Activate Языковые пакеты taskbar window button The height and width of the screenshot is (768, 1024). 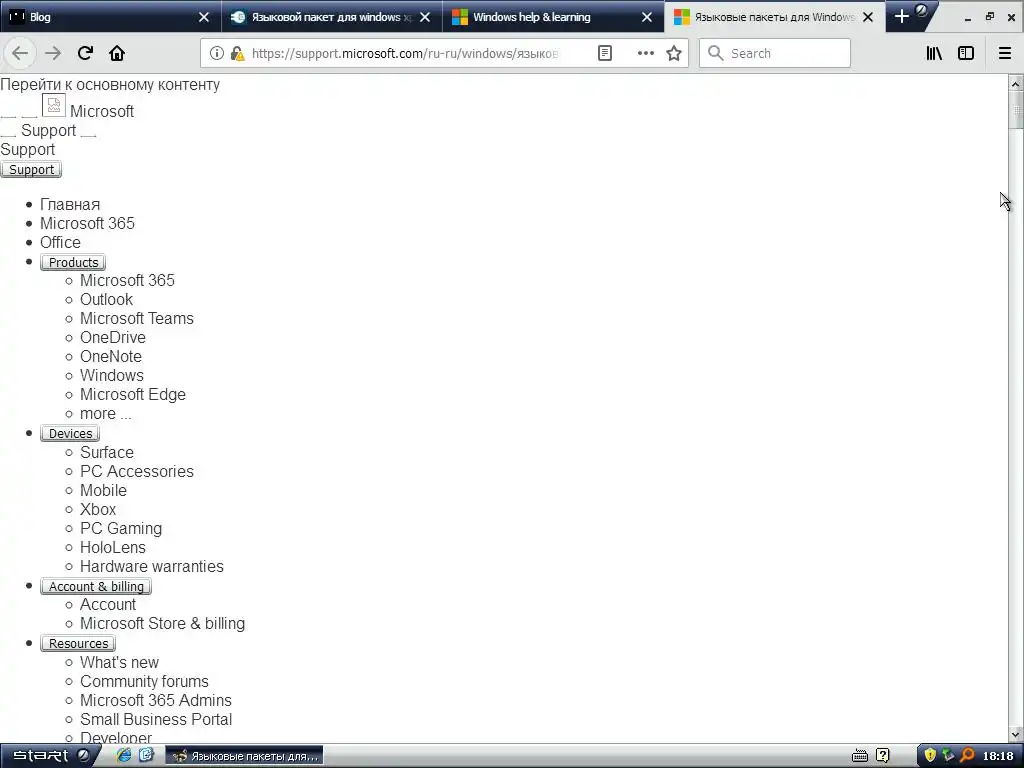pos(245,756)
